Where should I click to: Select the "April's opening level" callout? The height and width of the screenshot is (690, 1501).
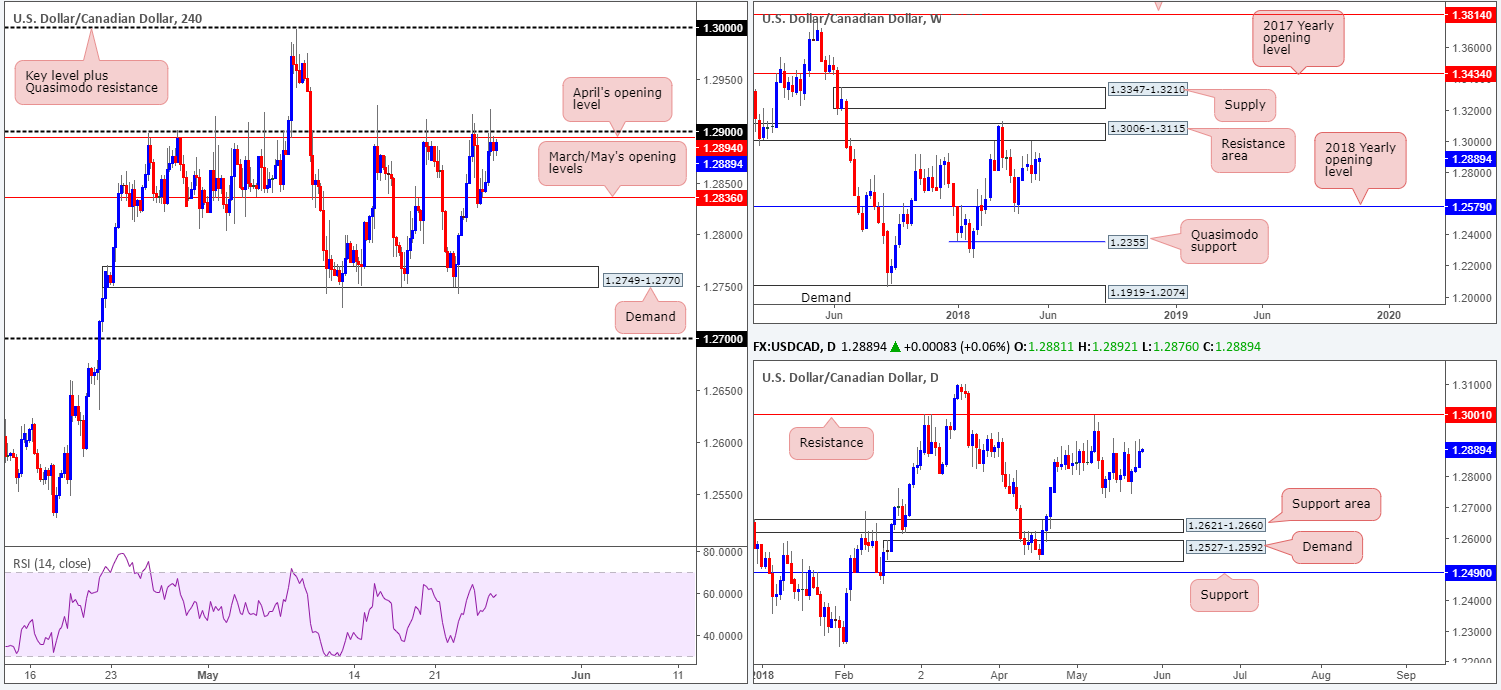[x=616, y=100]
